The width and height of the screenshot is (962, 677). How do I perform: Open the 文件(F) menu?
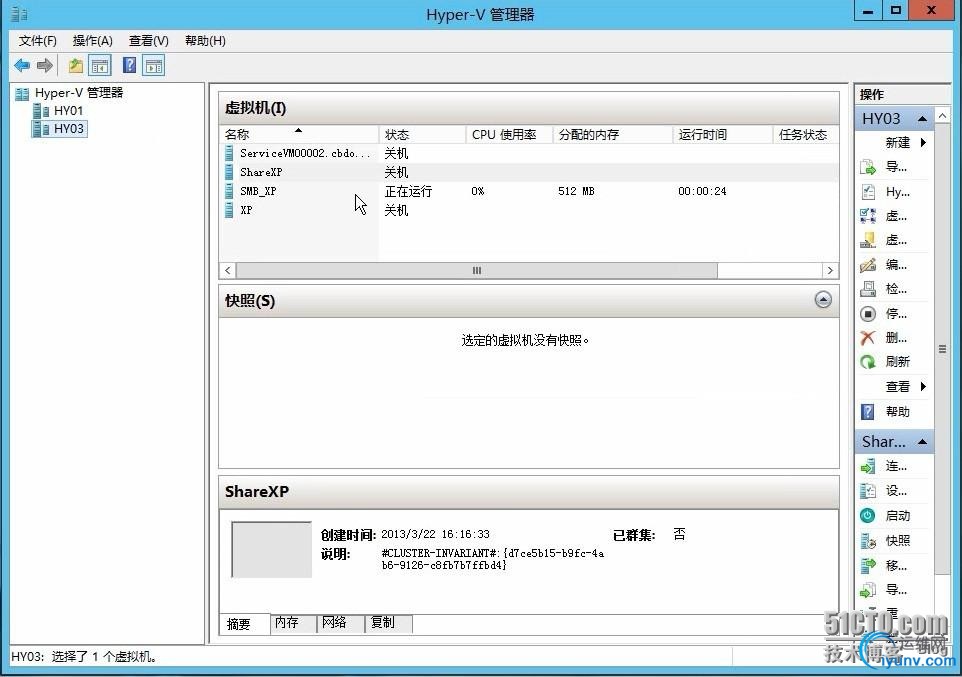[37, 41]
